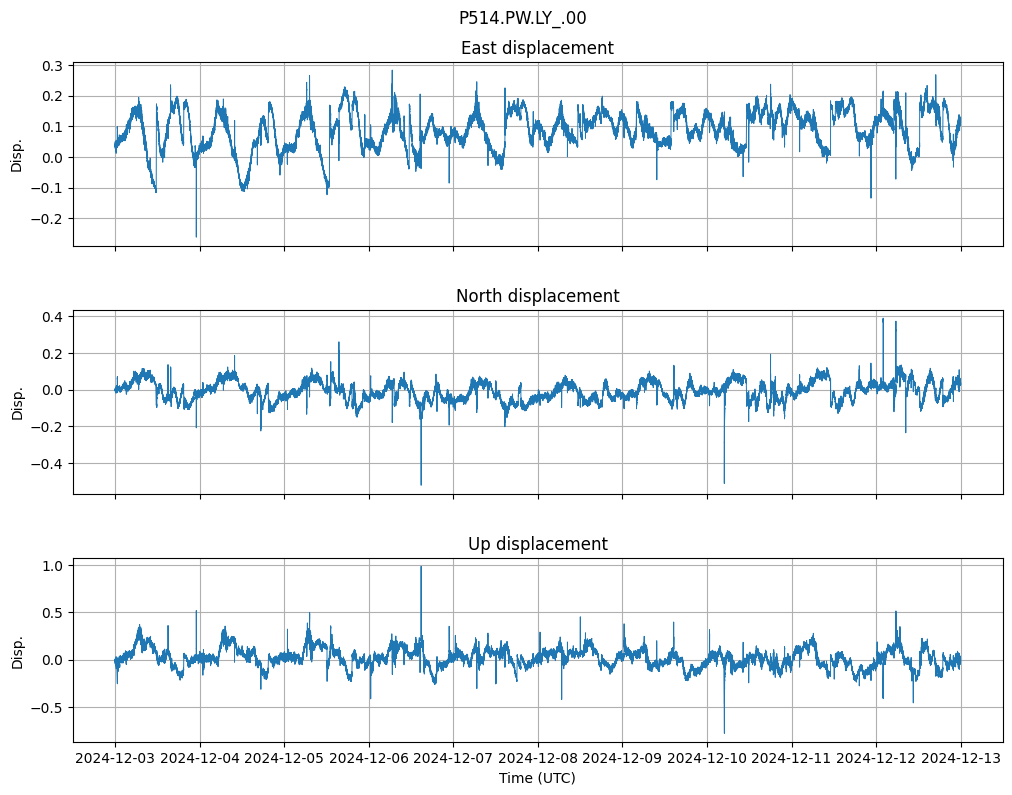This screenshot has height=795, width=1012.
Task: Click the Up plot's Disp. y-axis label
Action: point(16,649)
